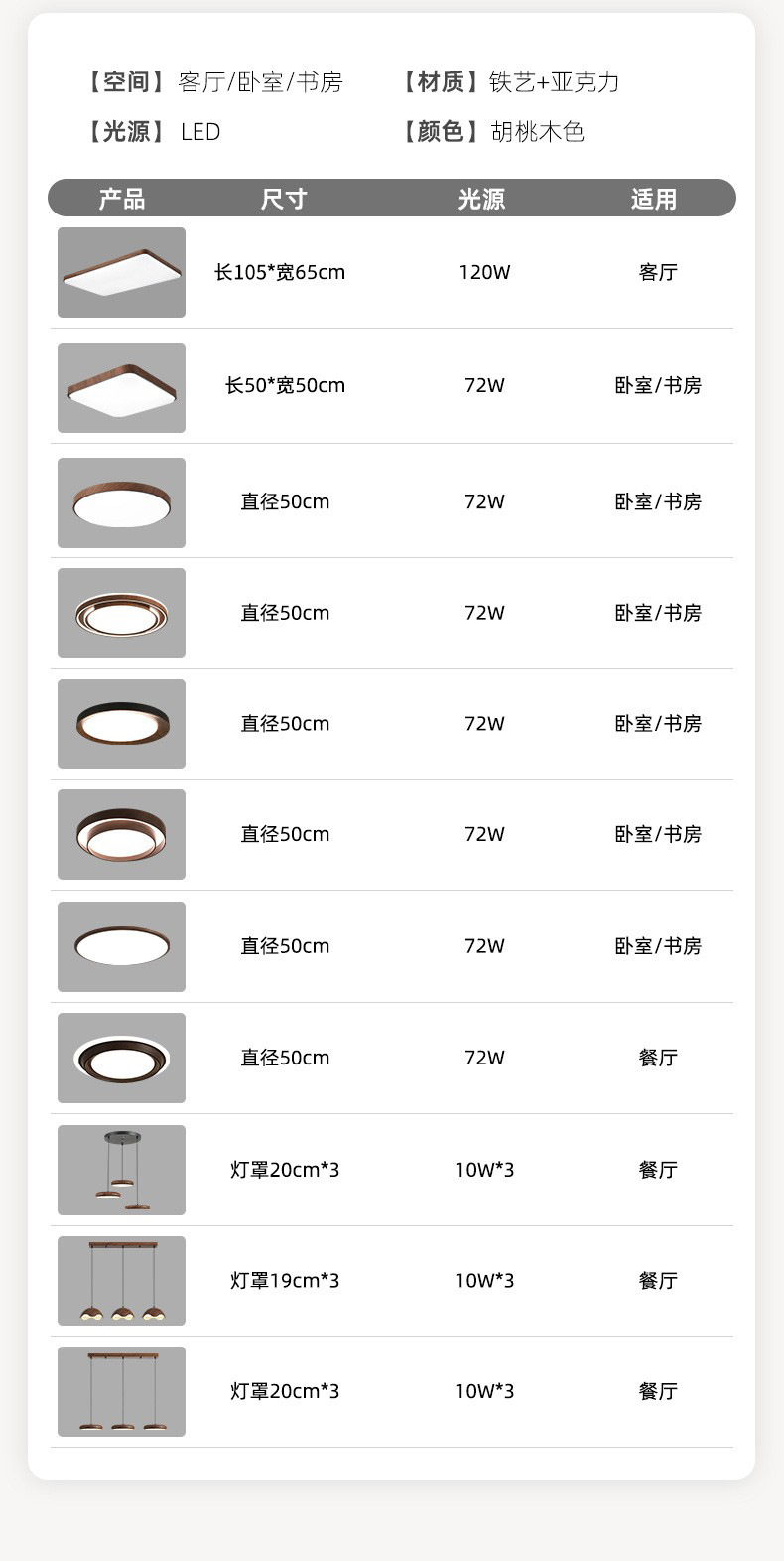
Task: Click the 长105*宽65cm size text
Action: [280, 272]
